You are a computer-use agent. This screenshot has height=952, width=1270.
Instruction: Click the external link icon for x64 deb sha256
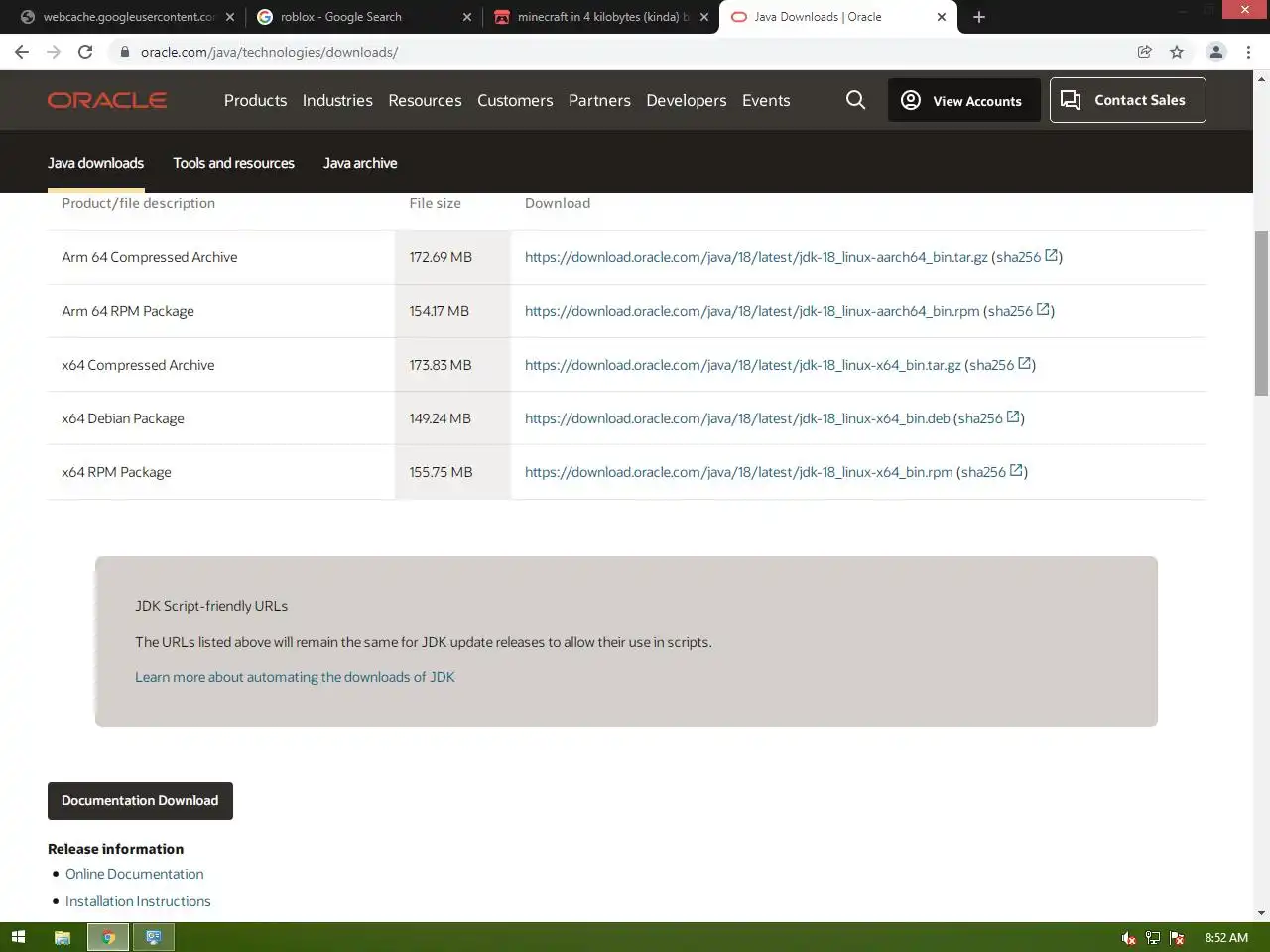1013,417
